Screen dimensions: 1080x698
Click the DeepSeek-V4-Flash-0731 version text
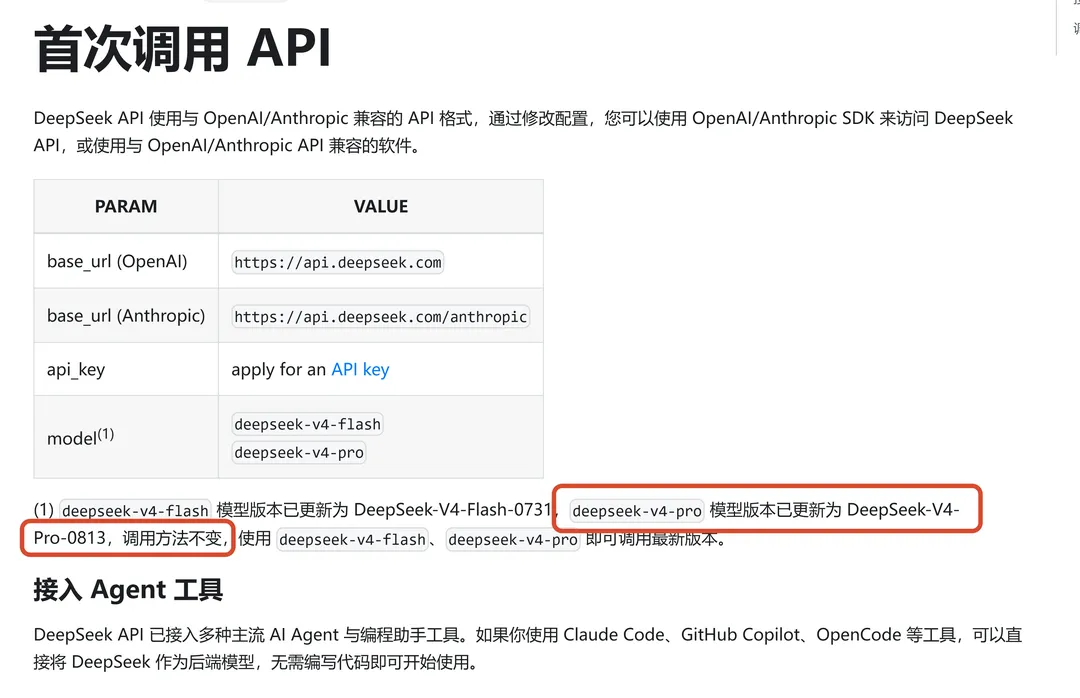[453, 510]
